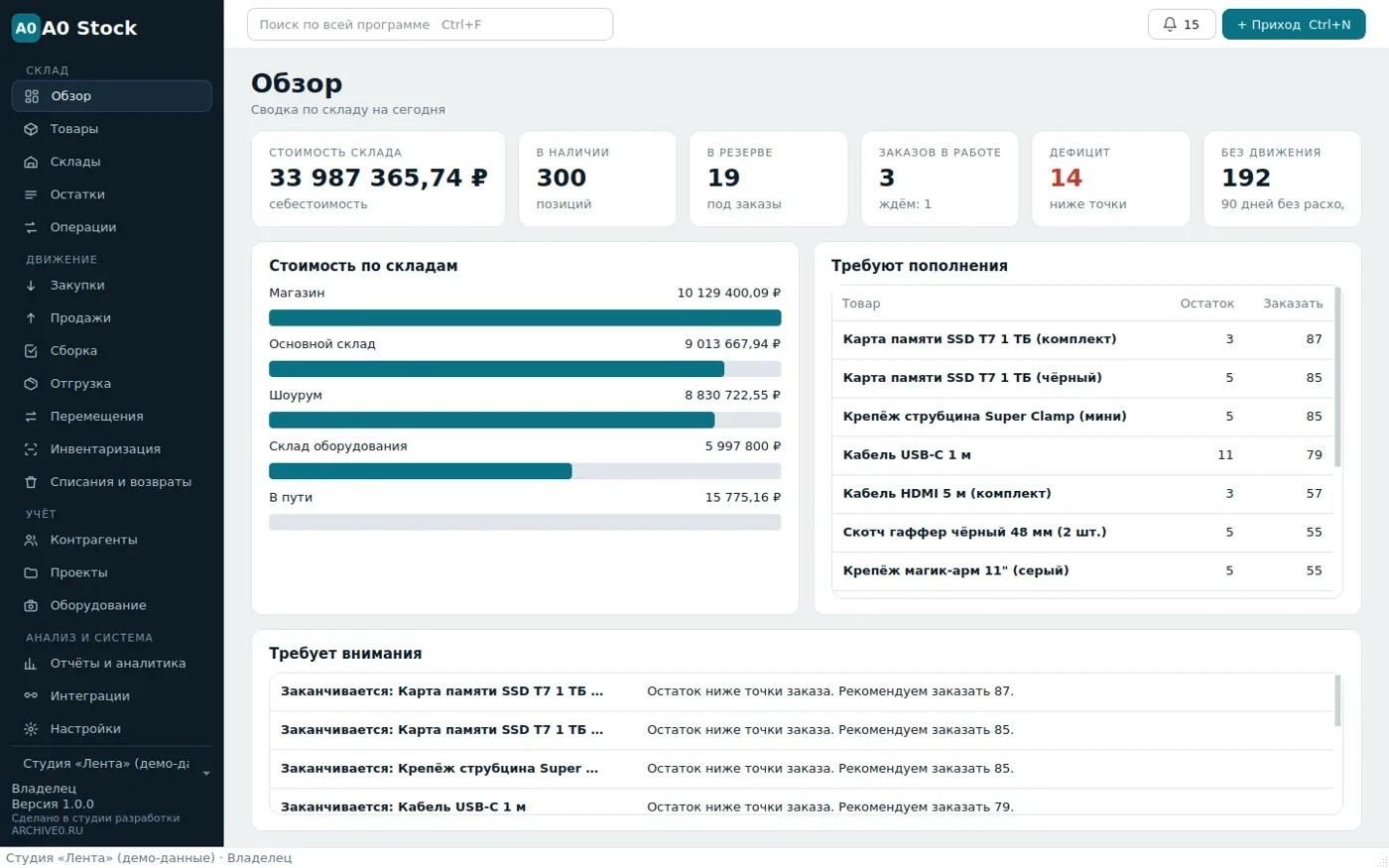This screenshot has height=868, width=1389.
Task: Click the Списания и возвраты trash icon
Action: pos(31,481)
